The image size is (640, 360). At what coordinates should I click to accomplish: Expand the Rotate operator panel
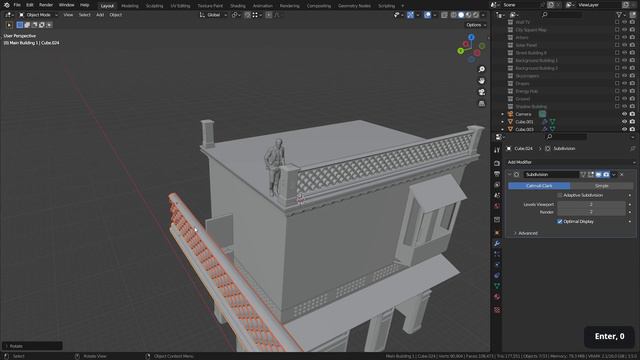[32, 346]
